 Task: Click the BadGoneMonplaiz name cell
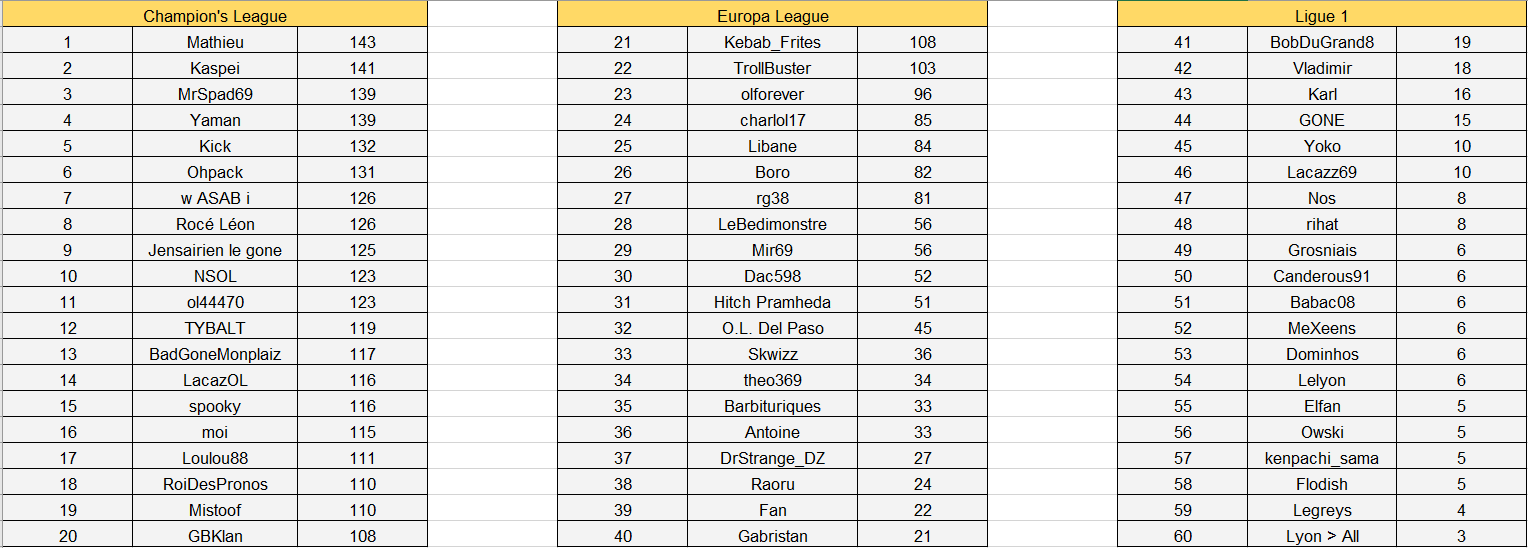coord(215,354)
